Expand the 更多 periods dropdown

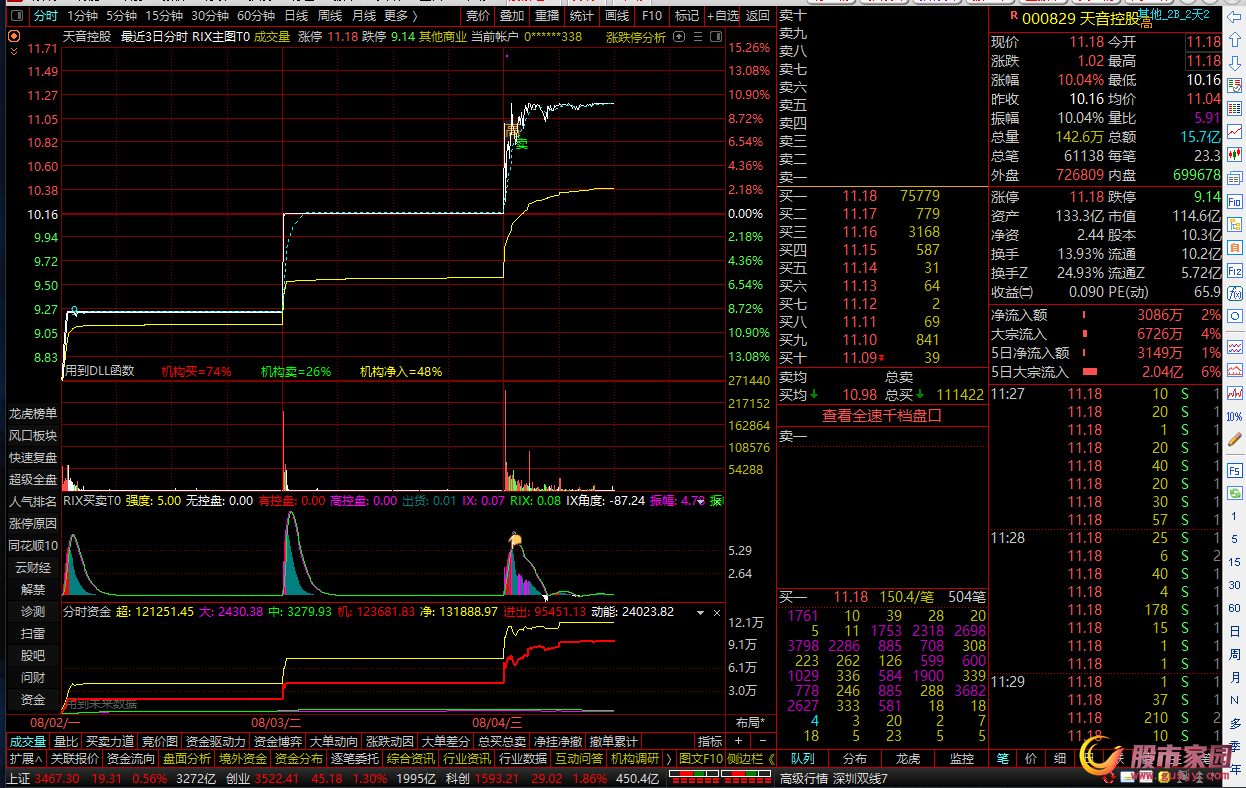point(400,16)
